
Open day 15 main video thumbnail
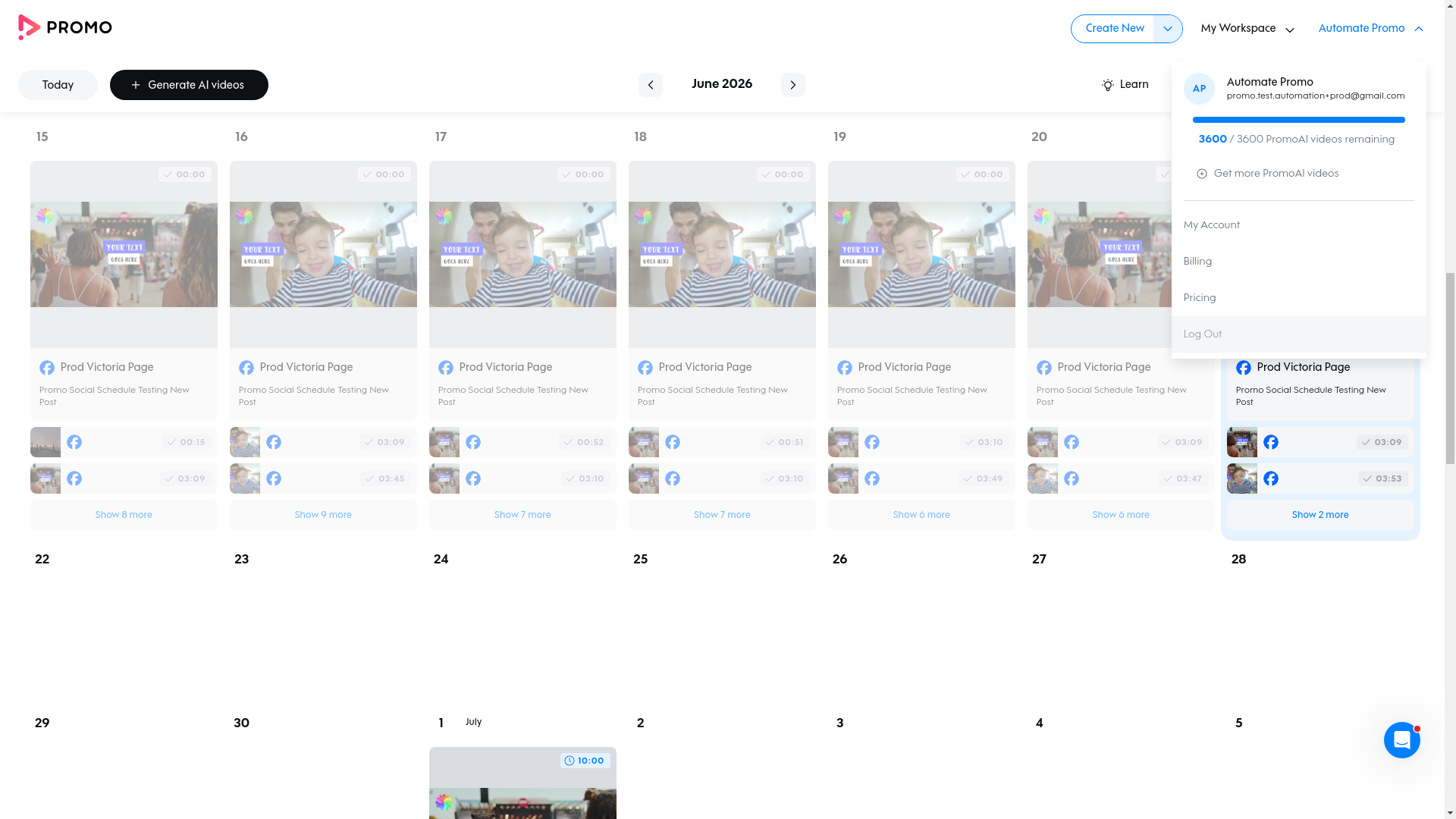point(124,254)
